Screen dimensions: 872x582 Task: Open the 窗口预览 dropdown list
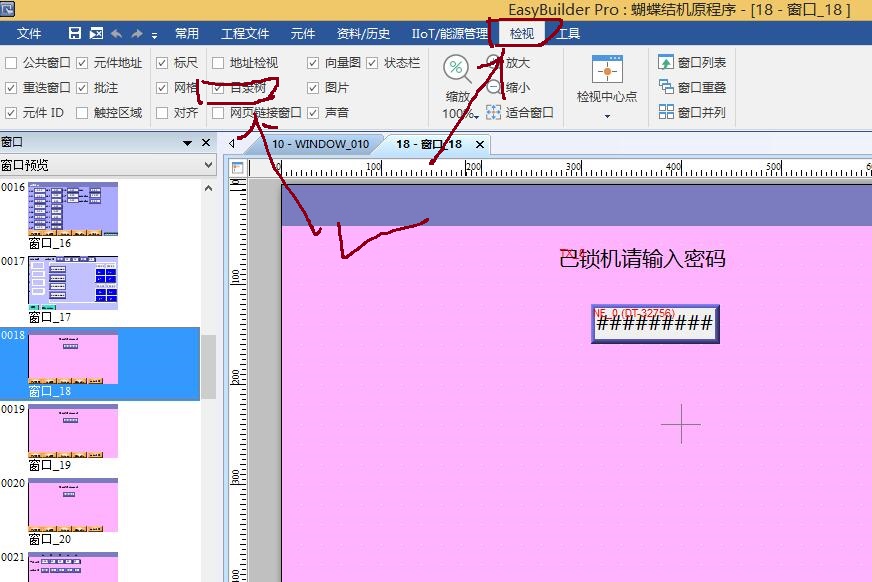(208, 165)
